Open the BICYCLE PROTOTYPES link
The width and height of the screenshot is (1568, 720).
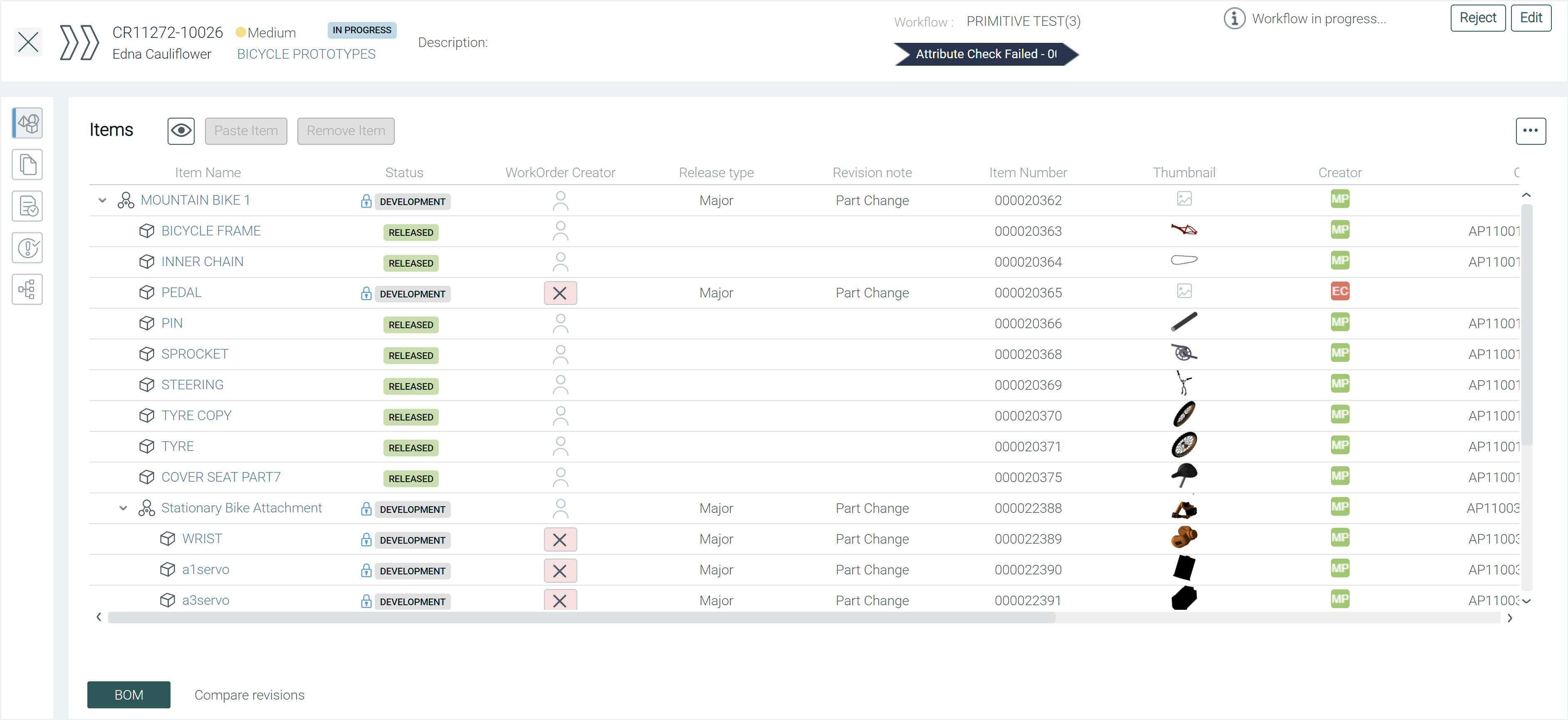(306, 54)
